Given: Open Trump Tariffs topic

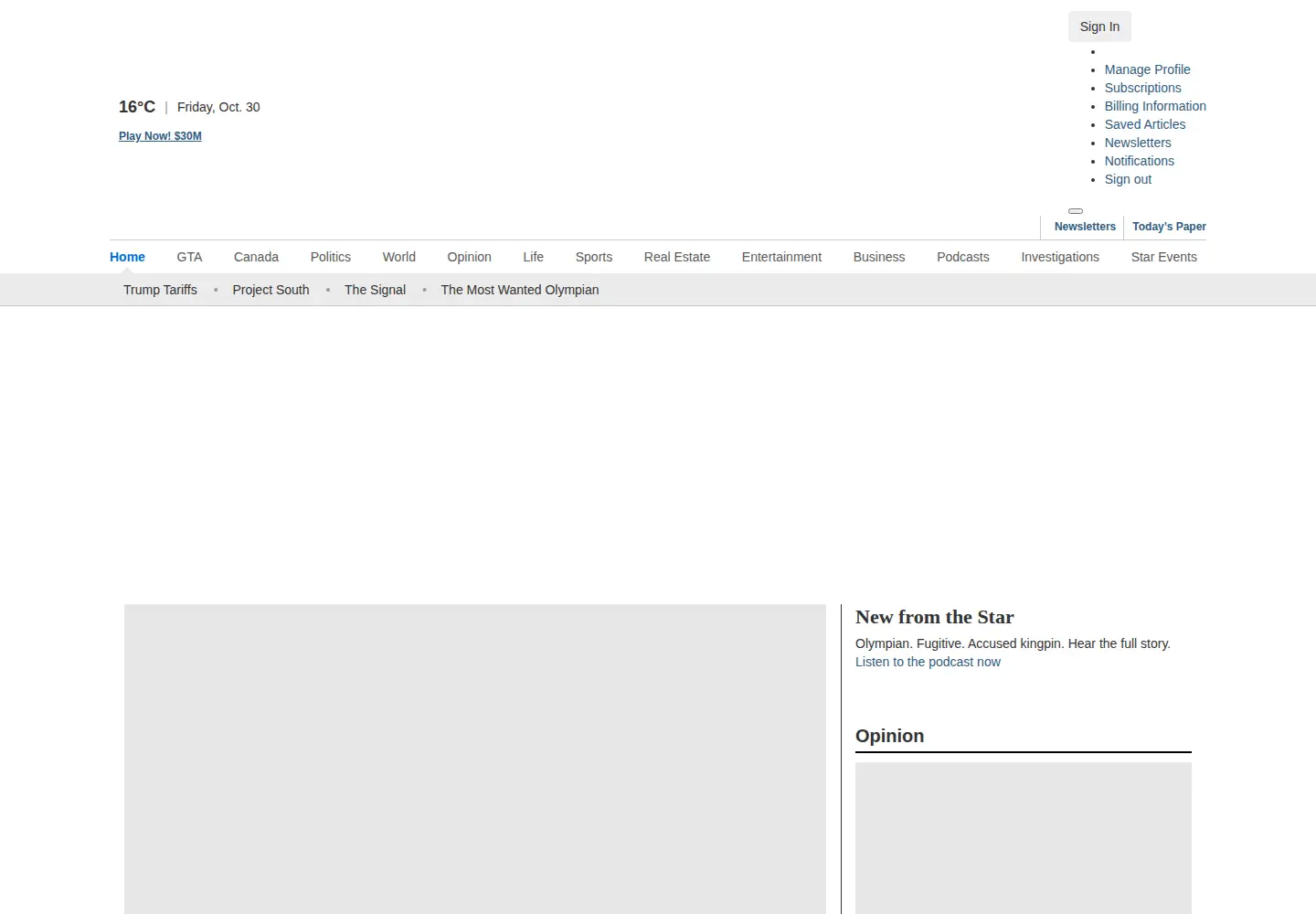Looking at the screenshot, I should [x=160, y=290].
